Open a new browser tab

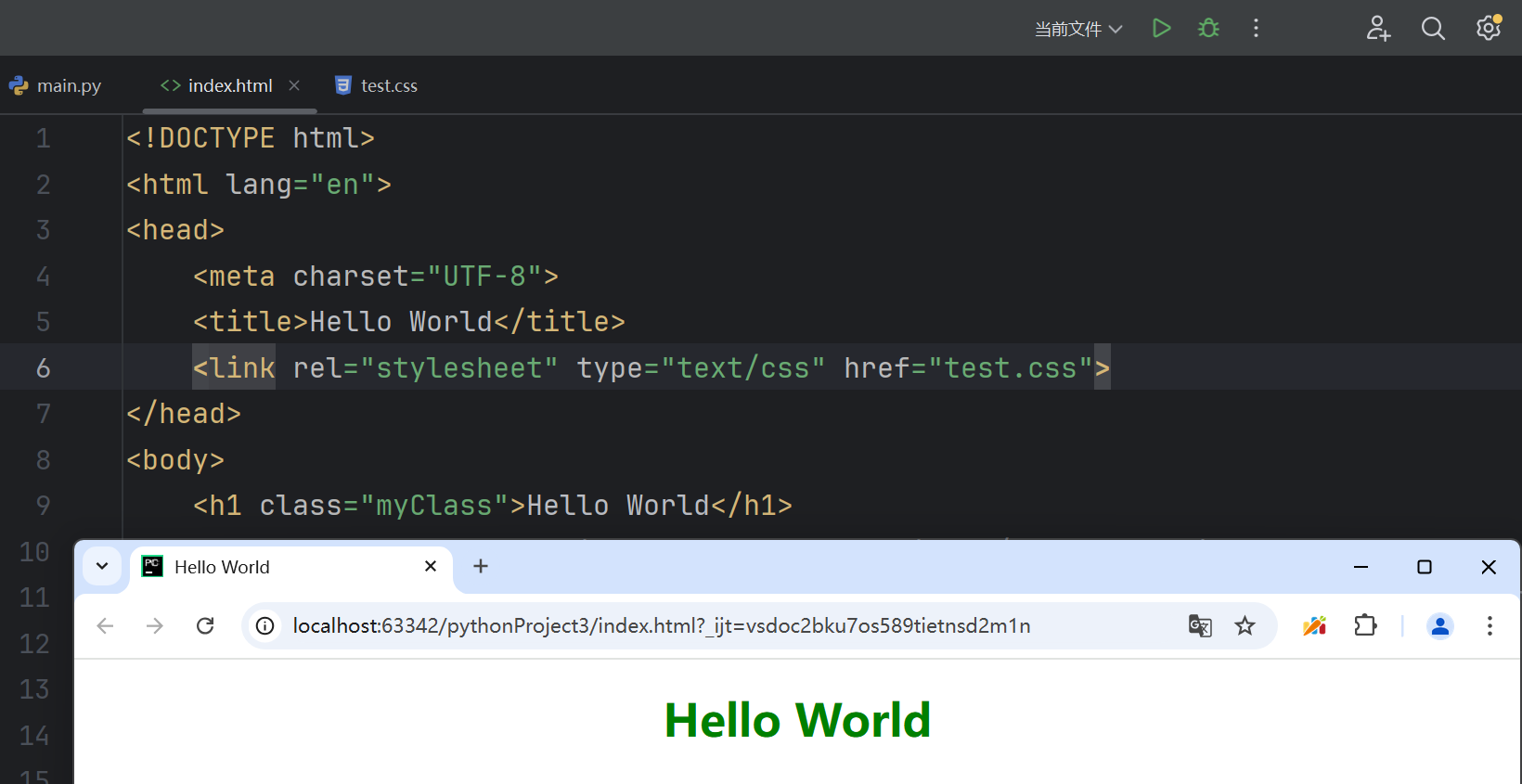[x=481, y=566]
